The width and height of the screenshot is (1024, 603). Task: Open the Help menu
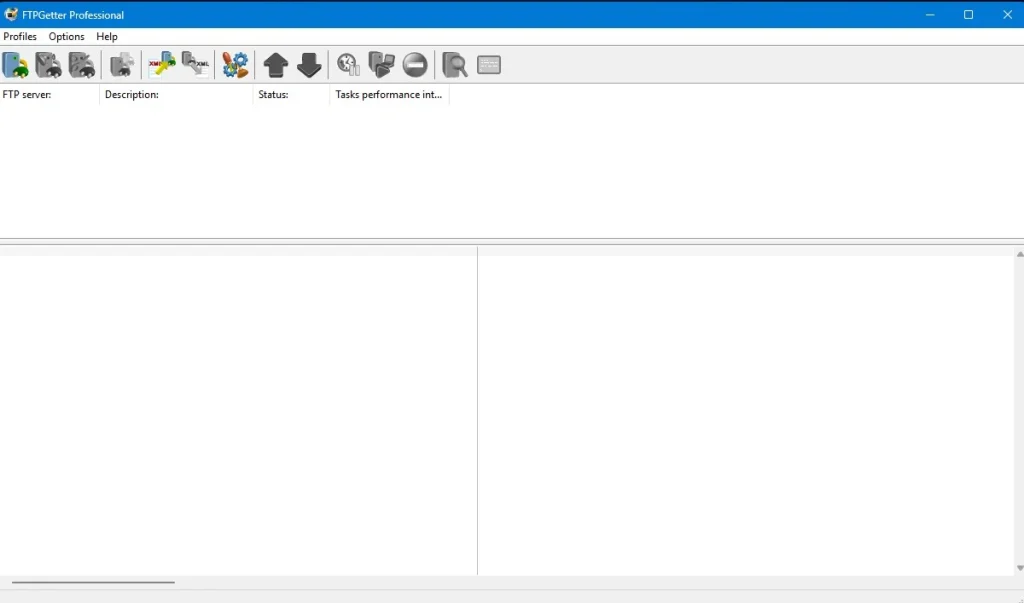click(107, 37)
